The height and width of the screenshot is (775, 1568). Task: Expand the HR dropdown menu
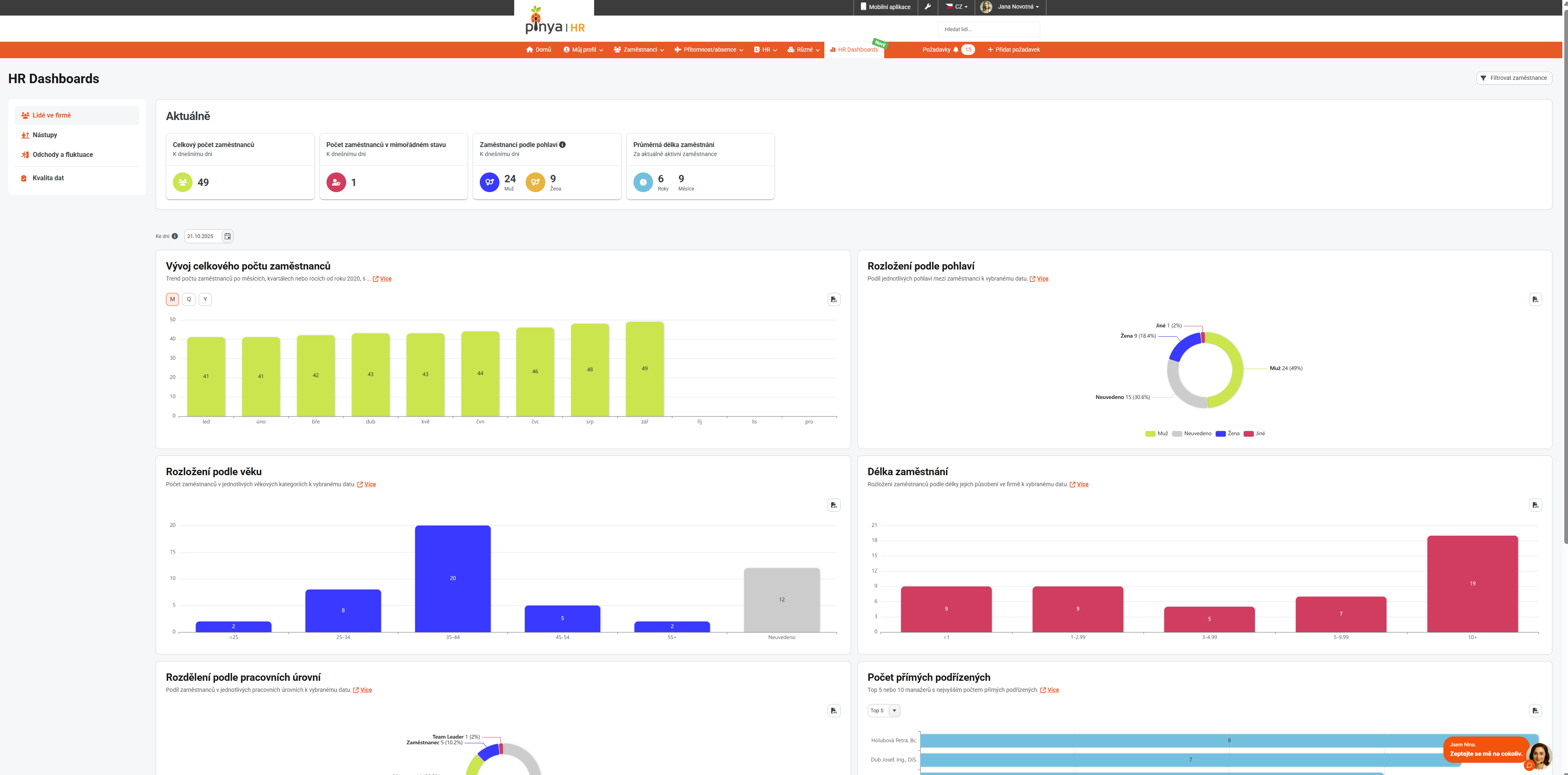click(x=765, y=50)
